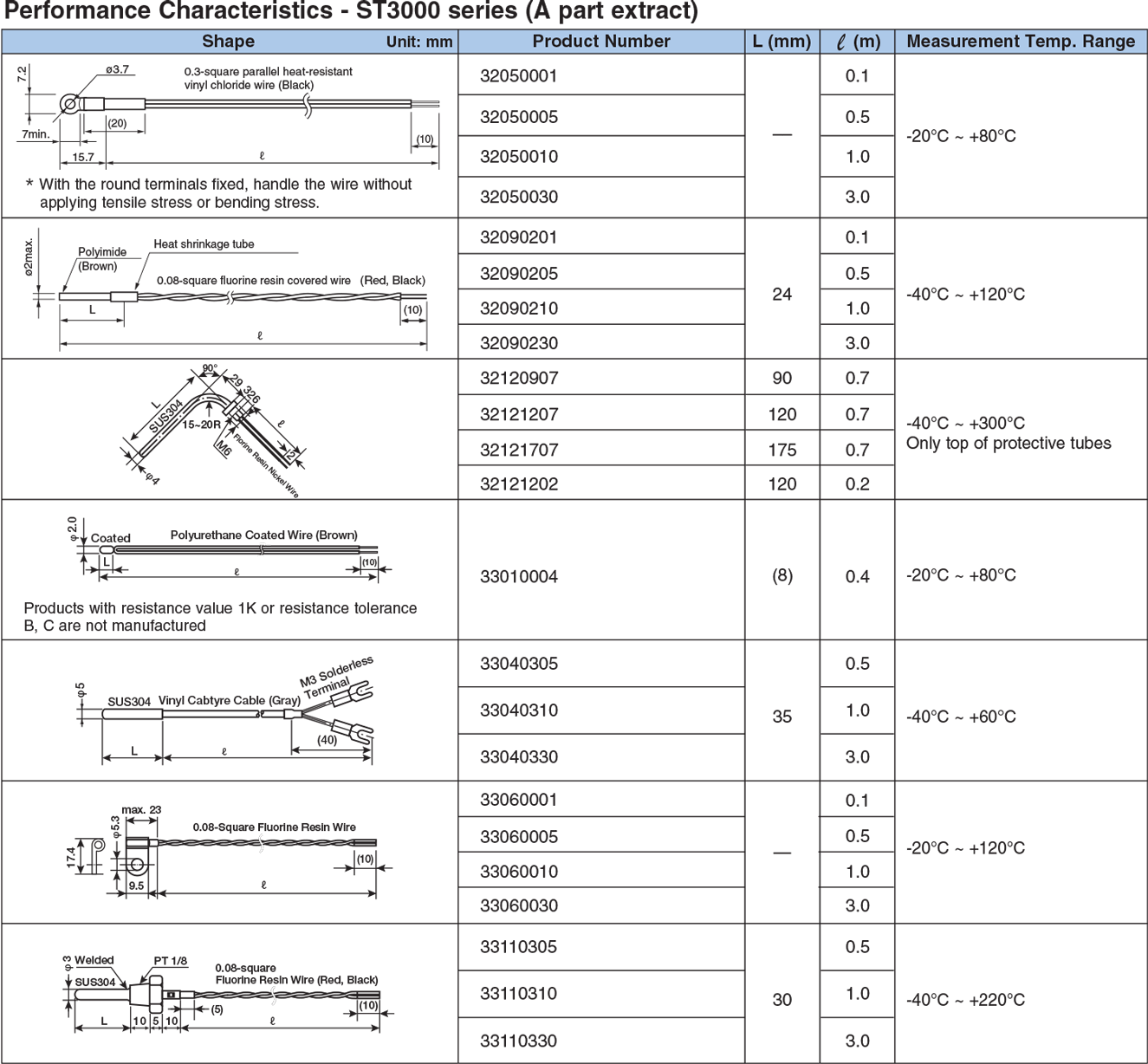Image resolution: width=1148 pixels, height=1064 pixels.
Task: Click the -40°C ~ +220°C temperature range
Action: [965, 1000]
